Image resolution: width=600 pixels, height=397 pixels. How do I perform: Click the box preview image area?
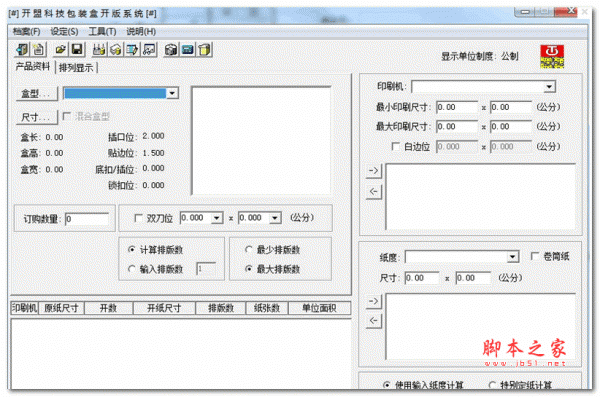click(261, 141)
